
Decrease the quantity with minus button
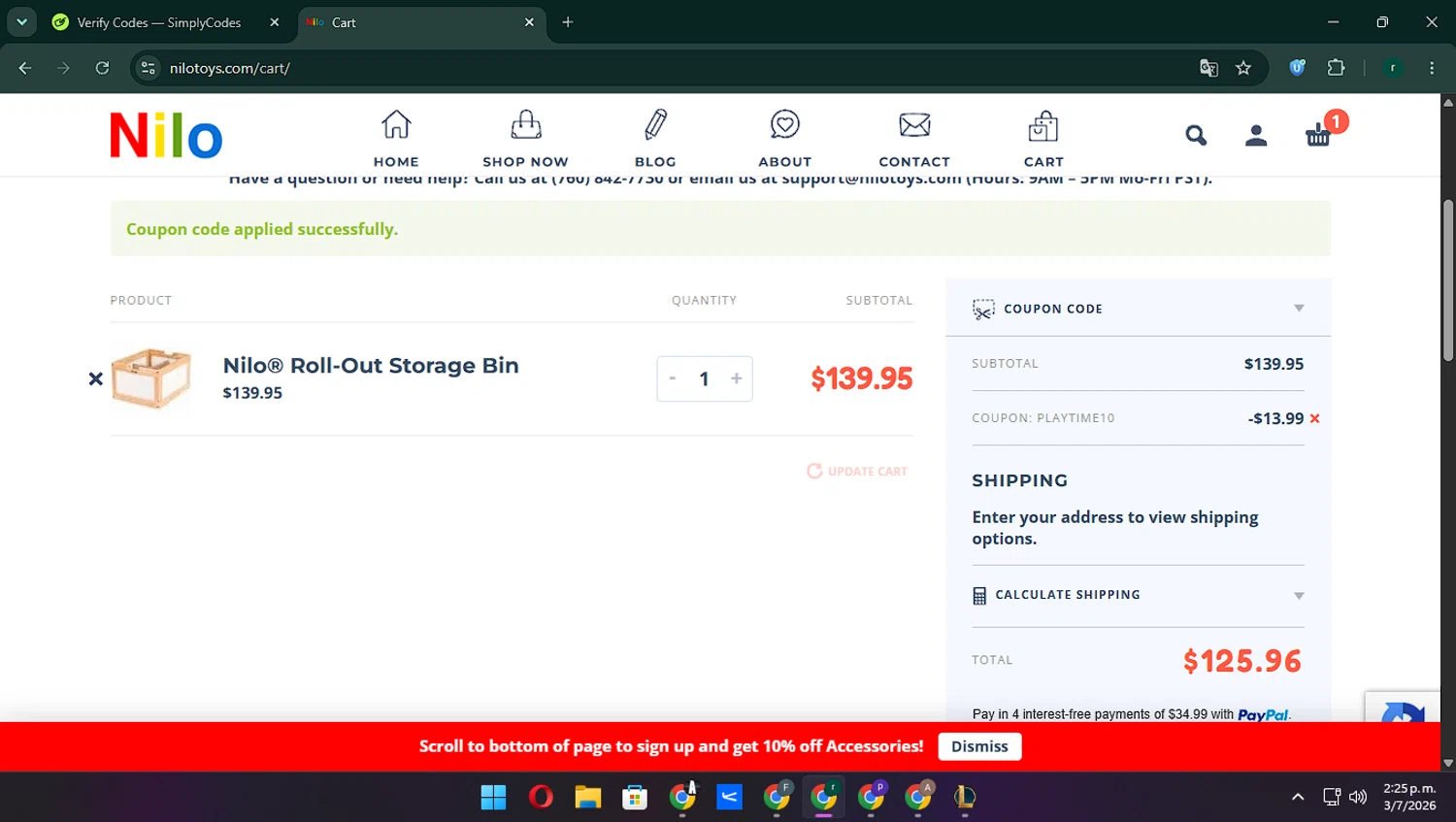click(672, 378)
